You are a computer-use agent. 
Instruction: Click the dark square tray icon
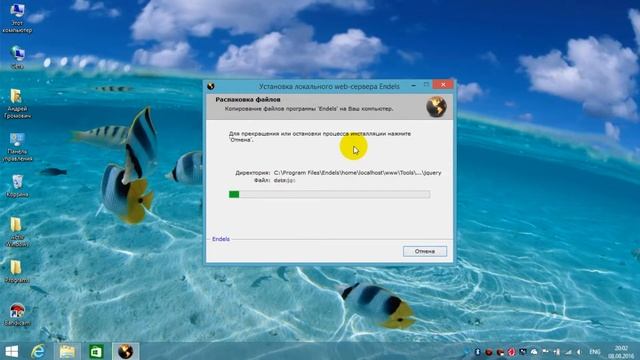pos(522,352)
